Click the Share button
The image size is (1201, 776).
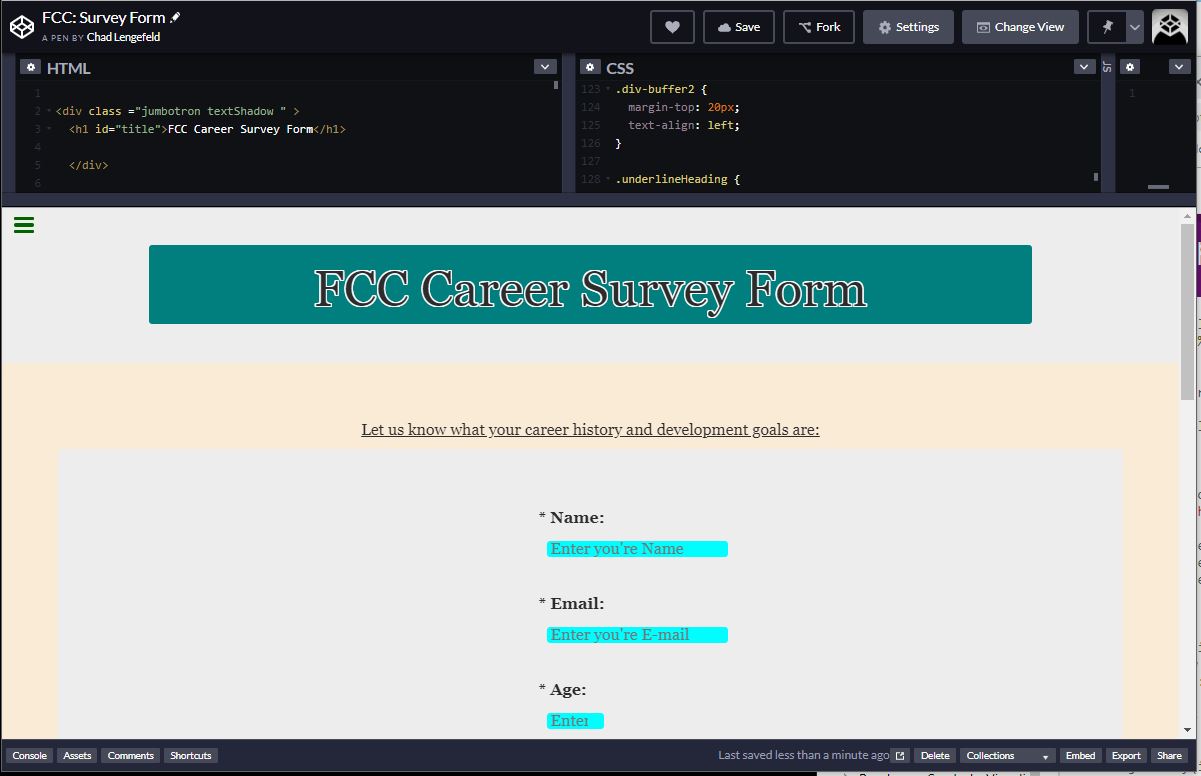[x=1169, y=756]
